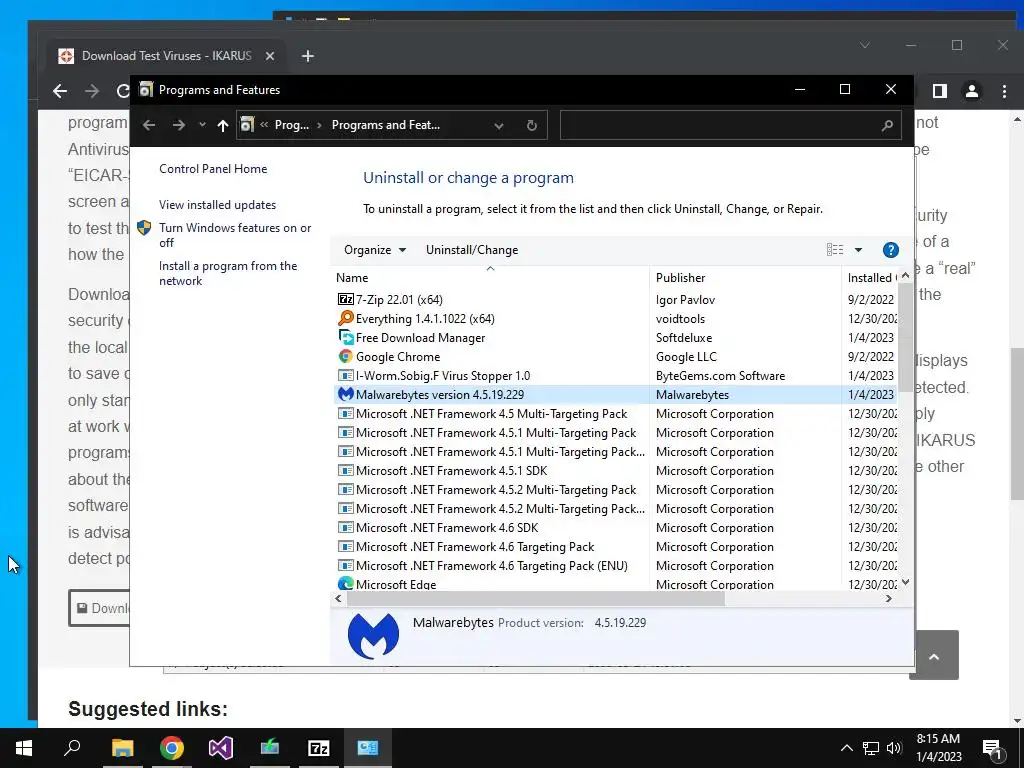Open the taskbar clock showing 8:15 AM
This screenshot has height=768, width=1024.
click(938, 748)
